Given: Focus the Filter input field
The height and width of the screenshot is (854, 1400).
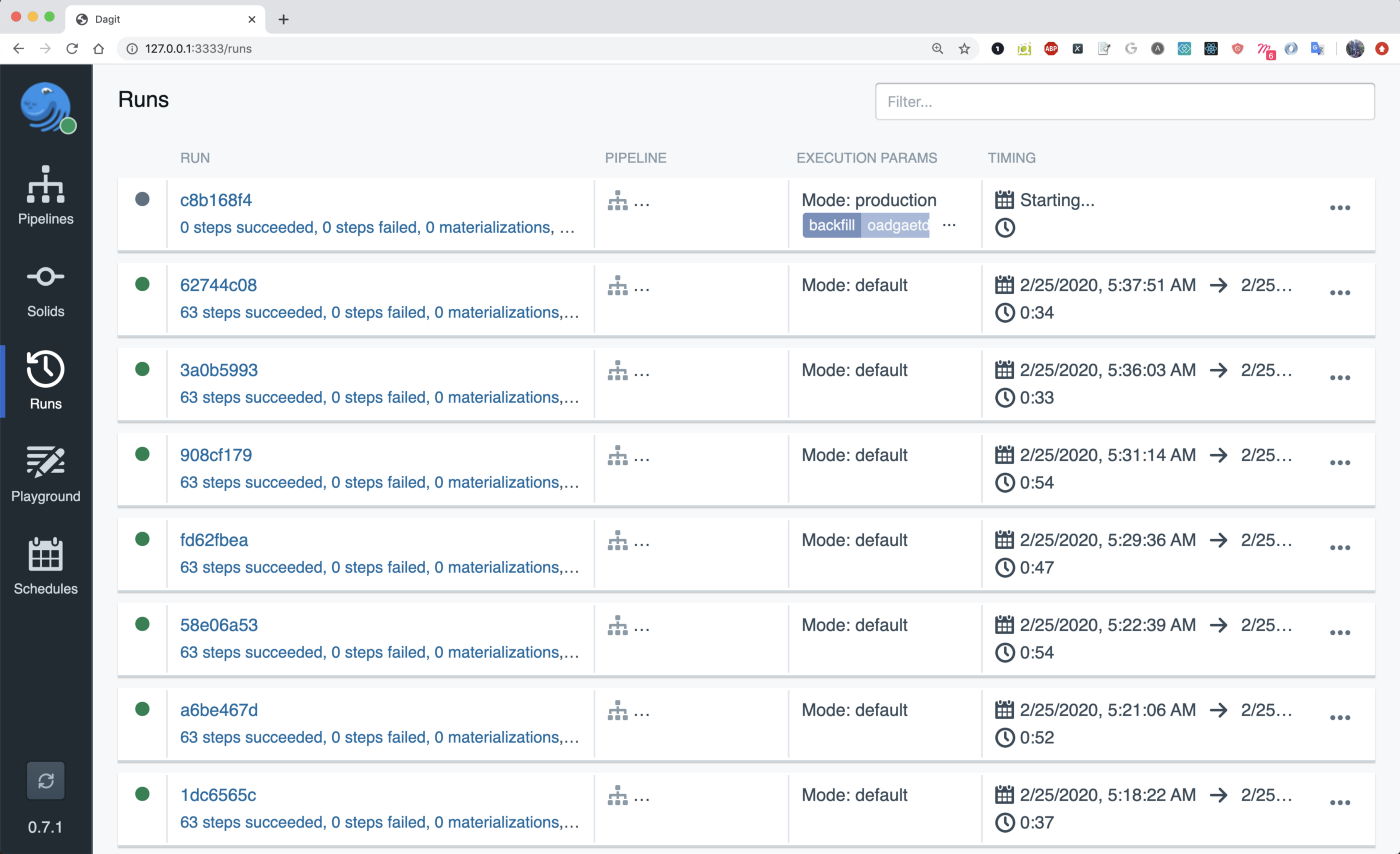Looking at the screenshot, I should pyautogui.click(x=1125, y=102).
